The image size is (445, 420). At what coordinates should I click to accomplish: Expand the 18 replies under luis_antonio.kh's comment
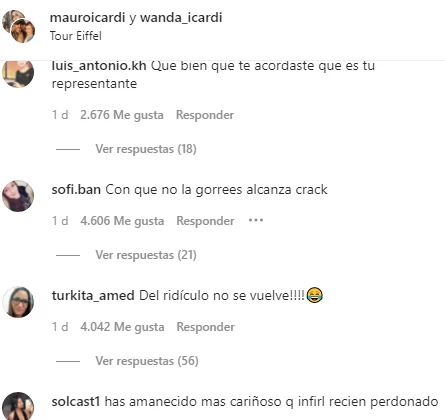pyautogui.click(x=146, y=149)
